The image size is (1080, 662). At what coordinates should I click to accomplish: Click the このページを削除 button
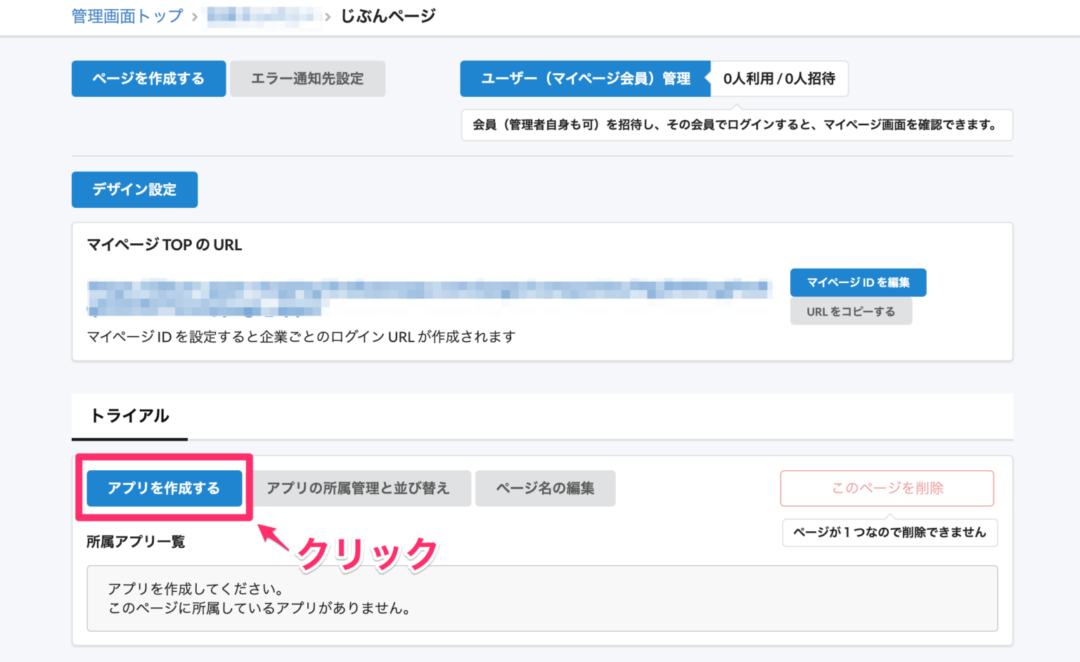click(887, 488)
